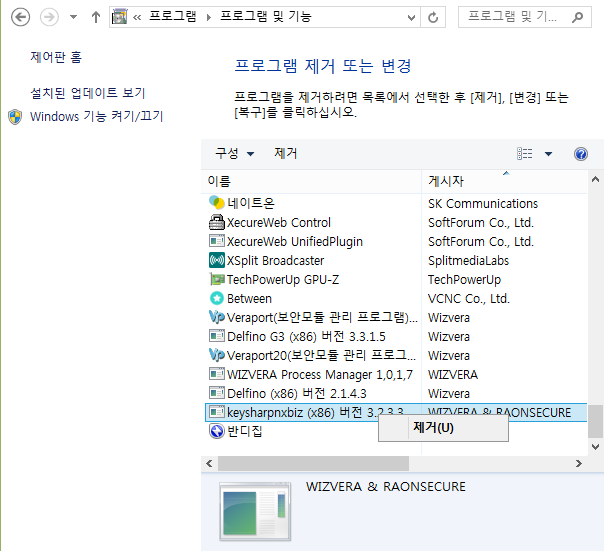The height and width of the screenshot is (551, 604).
Task: Click the XSplit Broadcaster name
Action: 275,261
